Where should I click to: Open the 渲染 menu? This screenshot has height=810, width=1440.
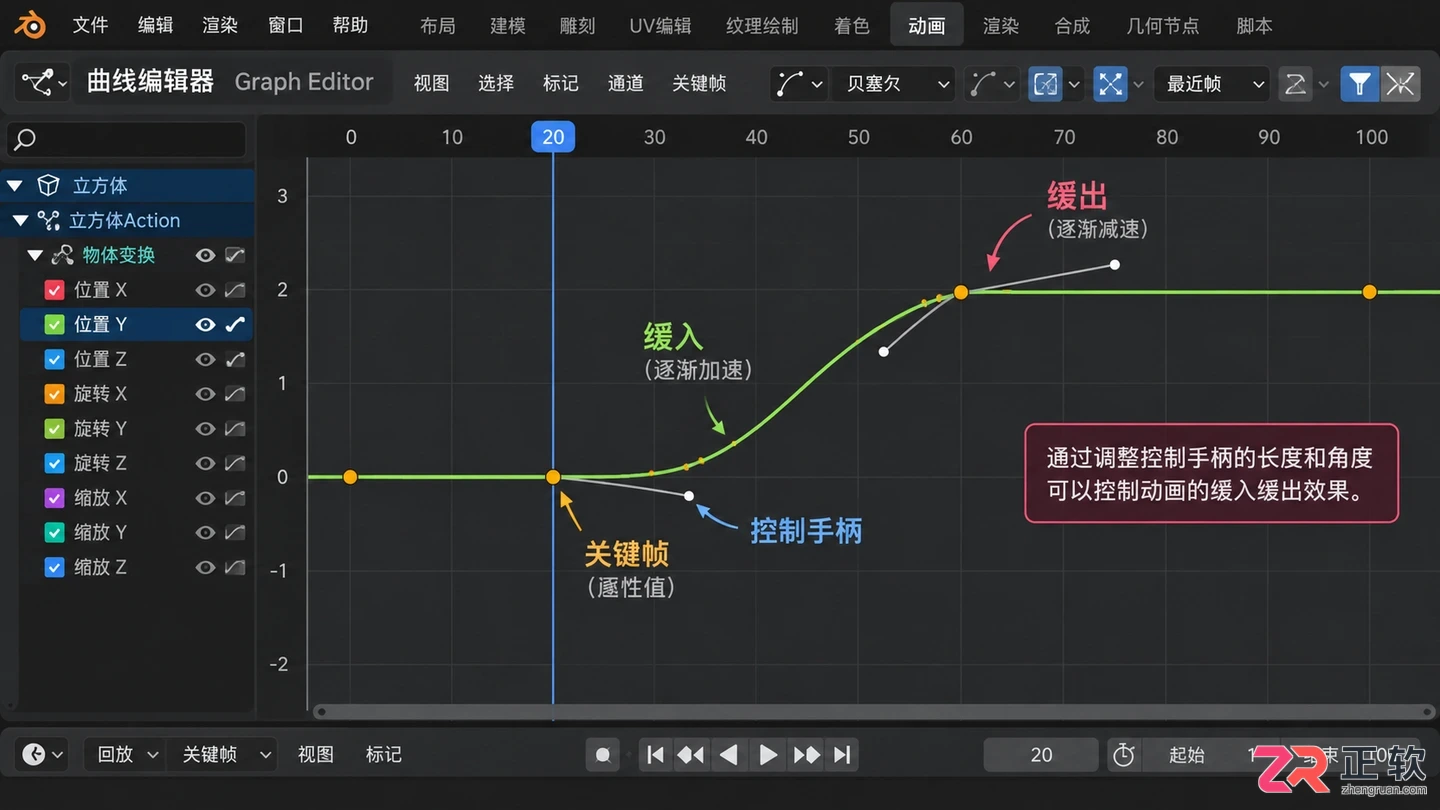coord(220,25)
